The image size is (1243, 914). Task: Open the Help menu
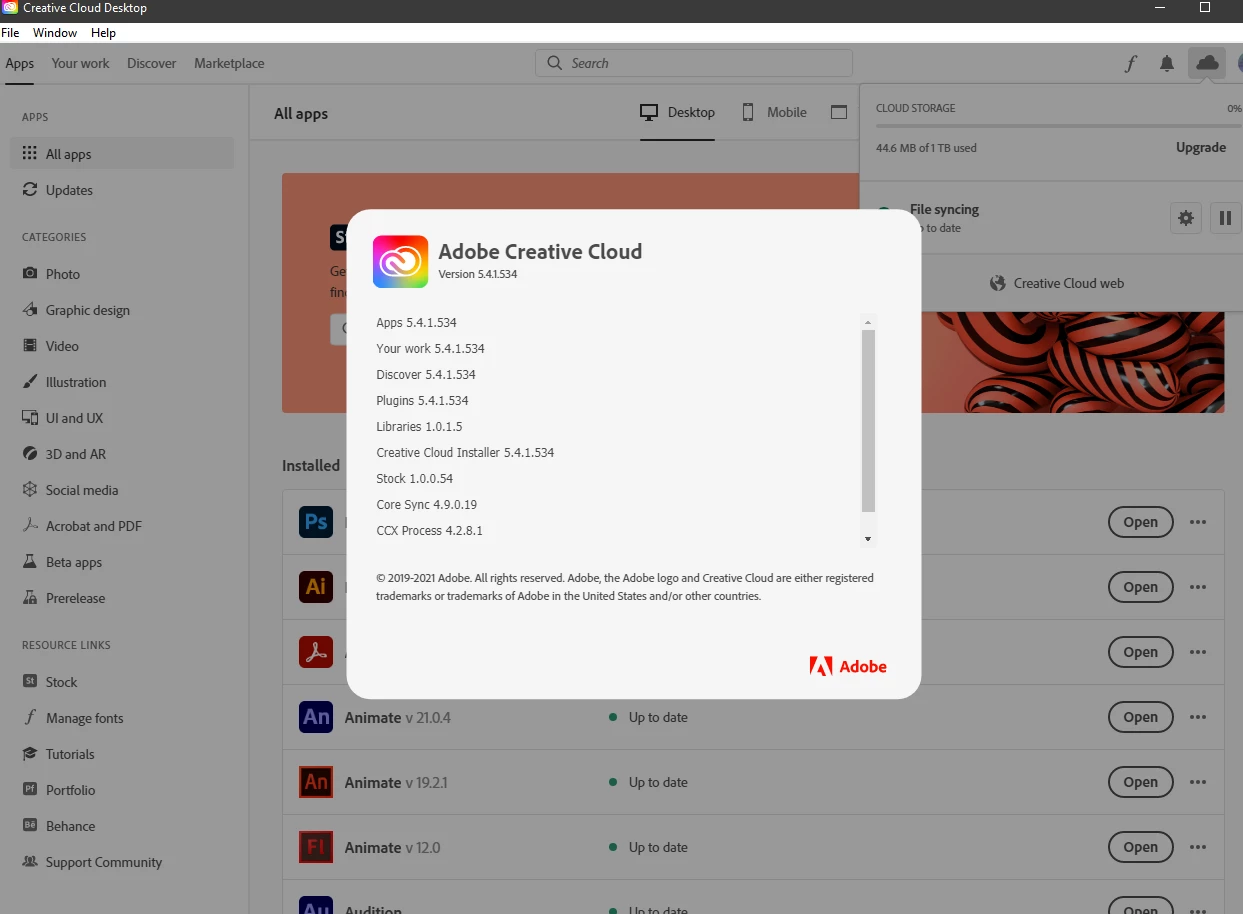point(103,33)
